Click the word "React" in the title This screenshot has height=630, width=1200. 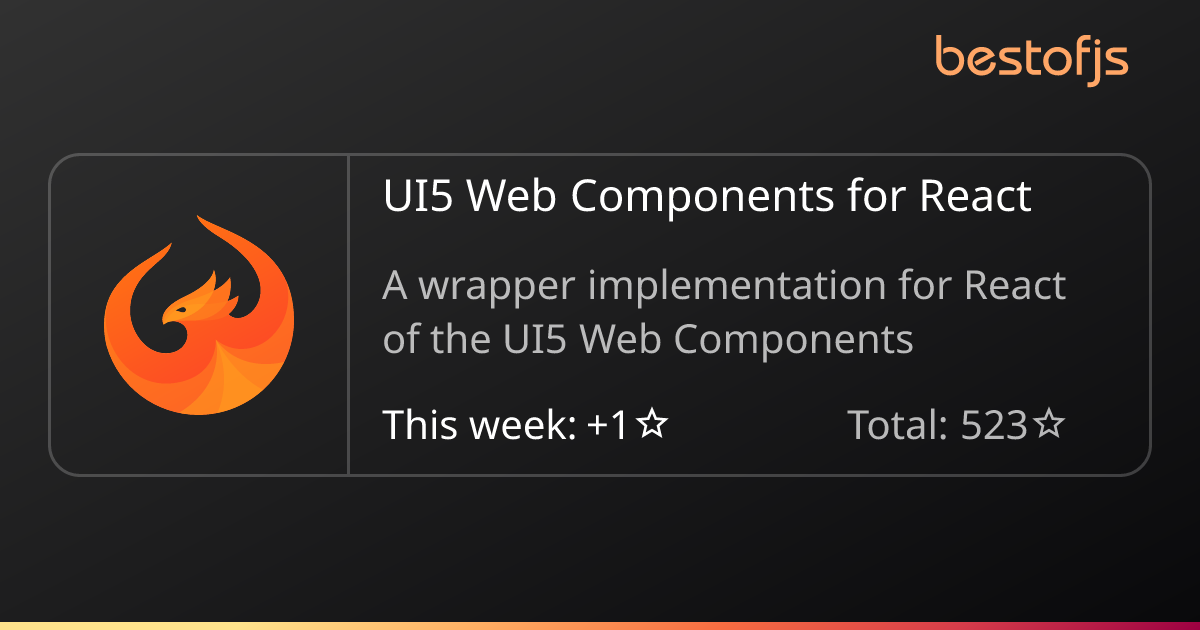pyautogui.click(x=975, y=197)
